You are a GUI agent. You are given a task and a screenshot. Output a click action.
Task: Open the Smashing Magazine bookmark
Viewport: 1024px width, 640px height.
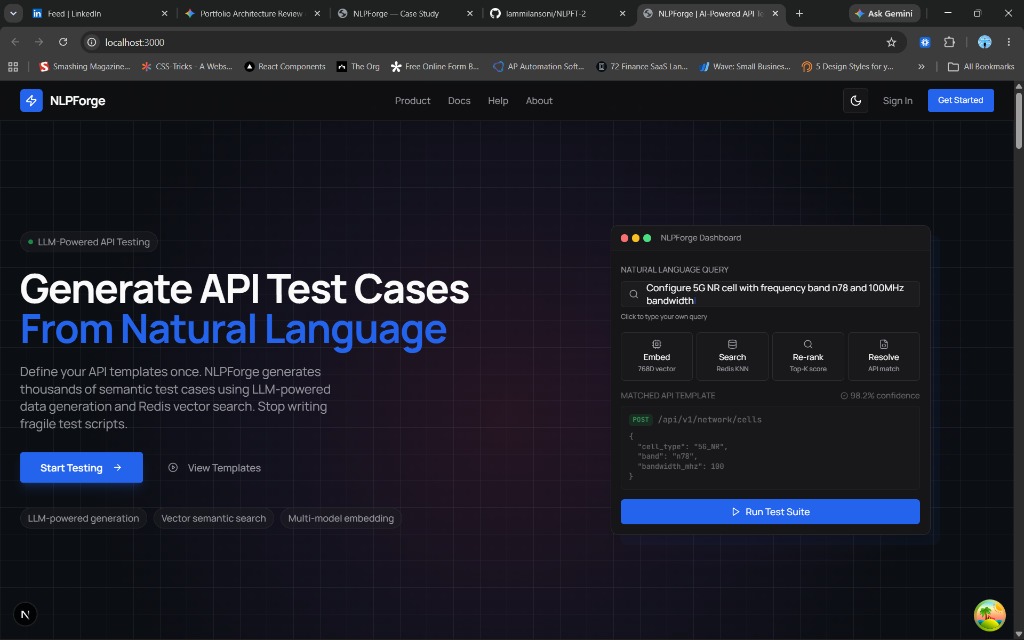point(84,67)
